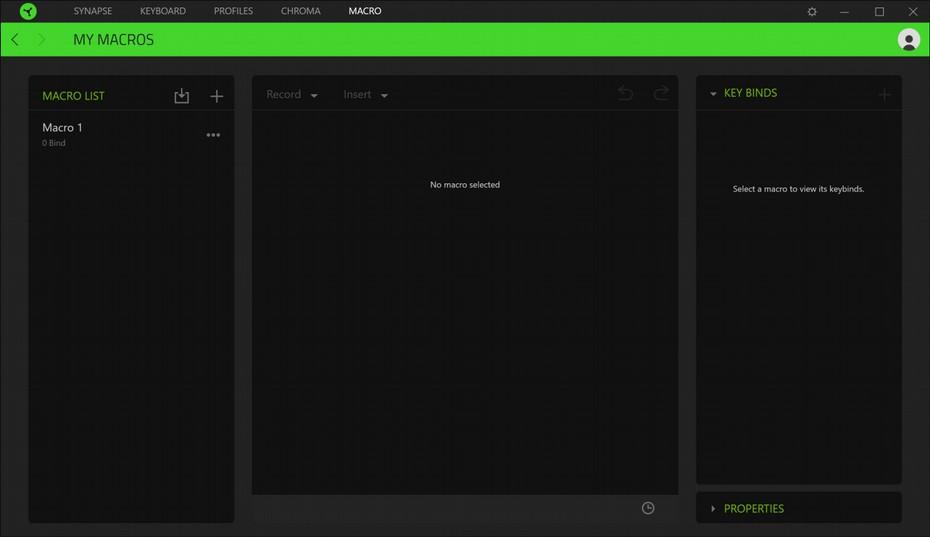Open Macro 1 options ellipsis menu

pyautogui.click(x=213, y=135)
